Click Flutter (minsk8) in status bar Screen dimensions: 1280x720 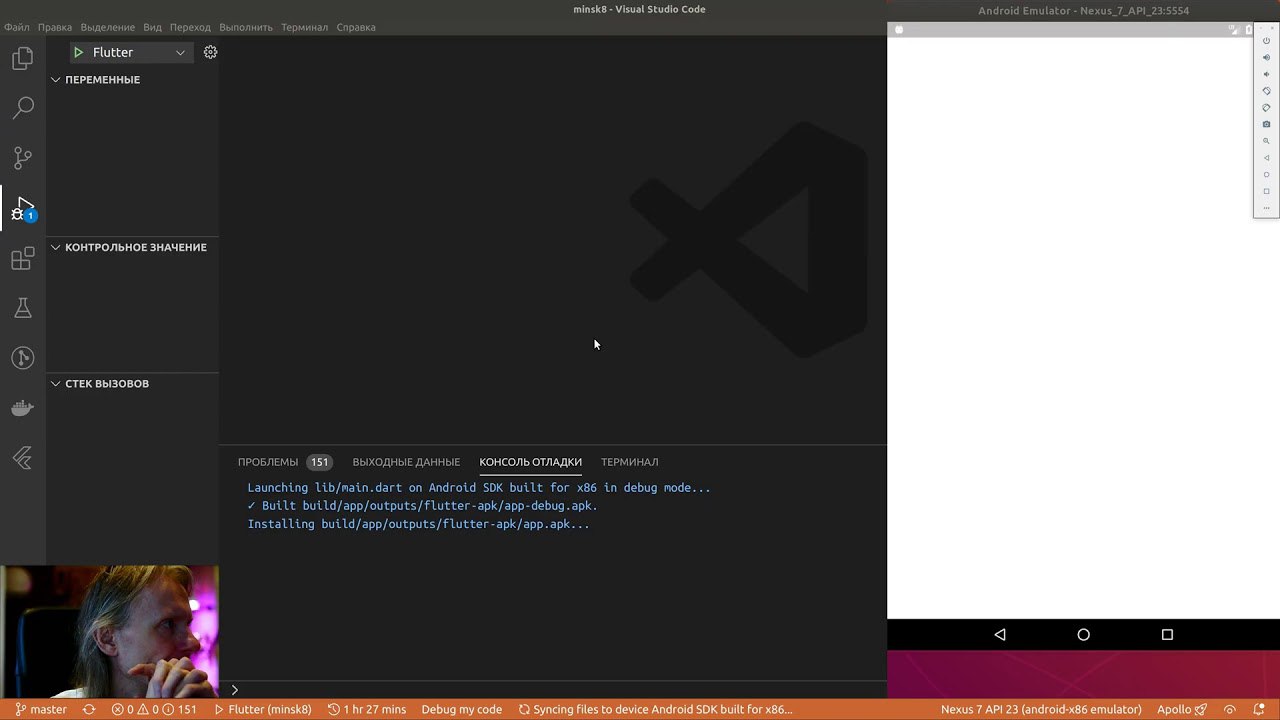click(x=263, y=709)
